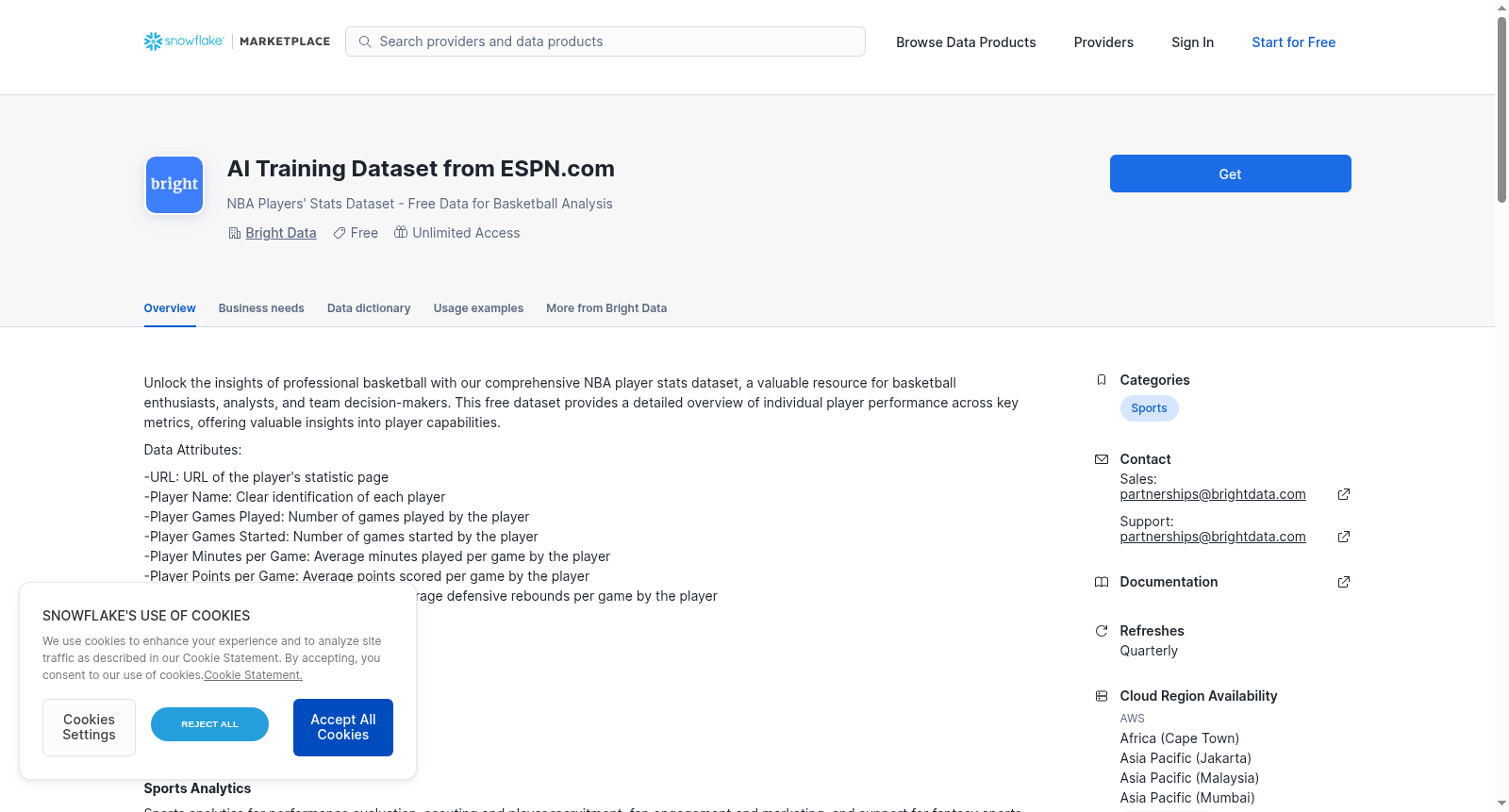Click the NBA Players' Stats Dataset subtitle
This screenshot has width=1509, height=812.
[x=420, y=204]
